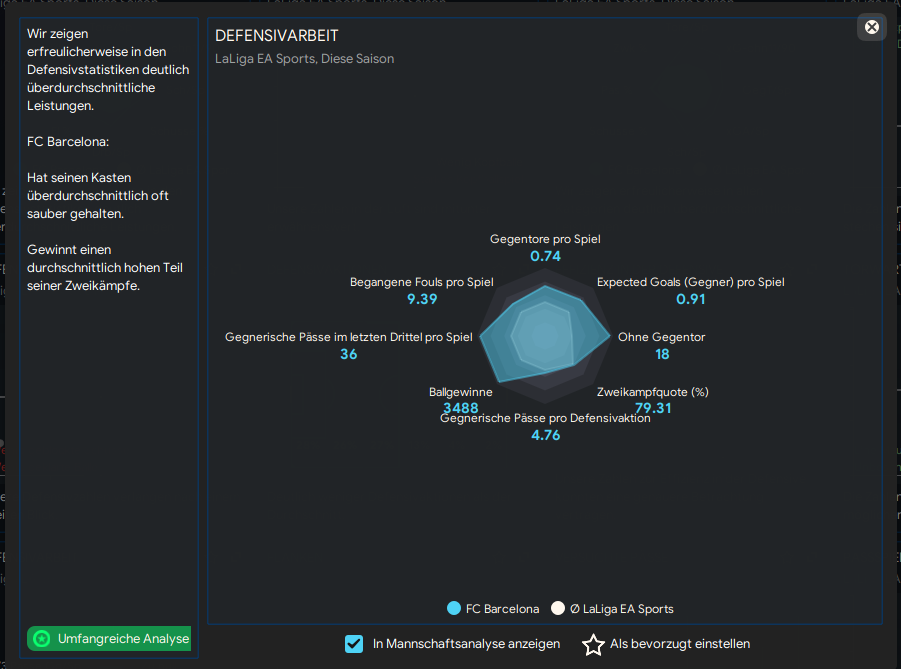Click the DEFENSIVARBEIT panel heading

coord(277,36)
